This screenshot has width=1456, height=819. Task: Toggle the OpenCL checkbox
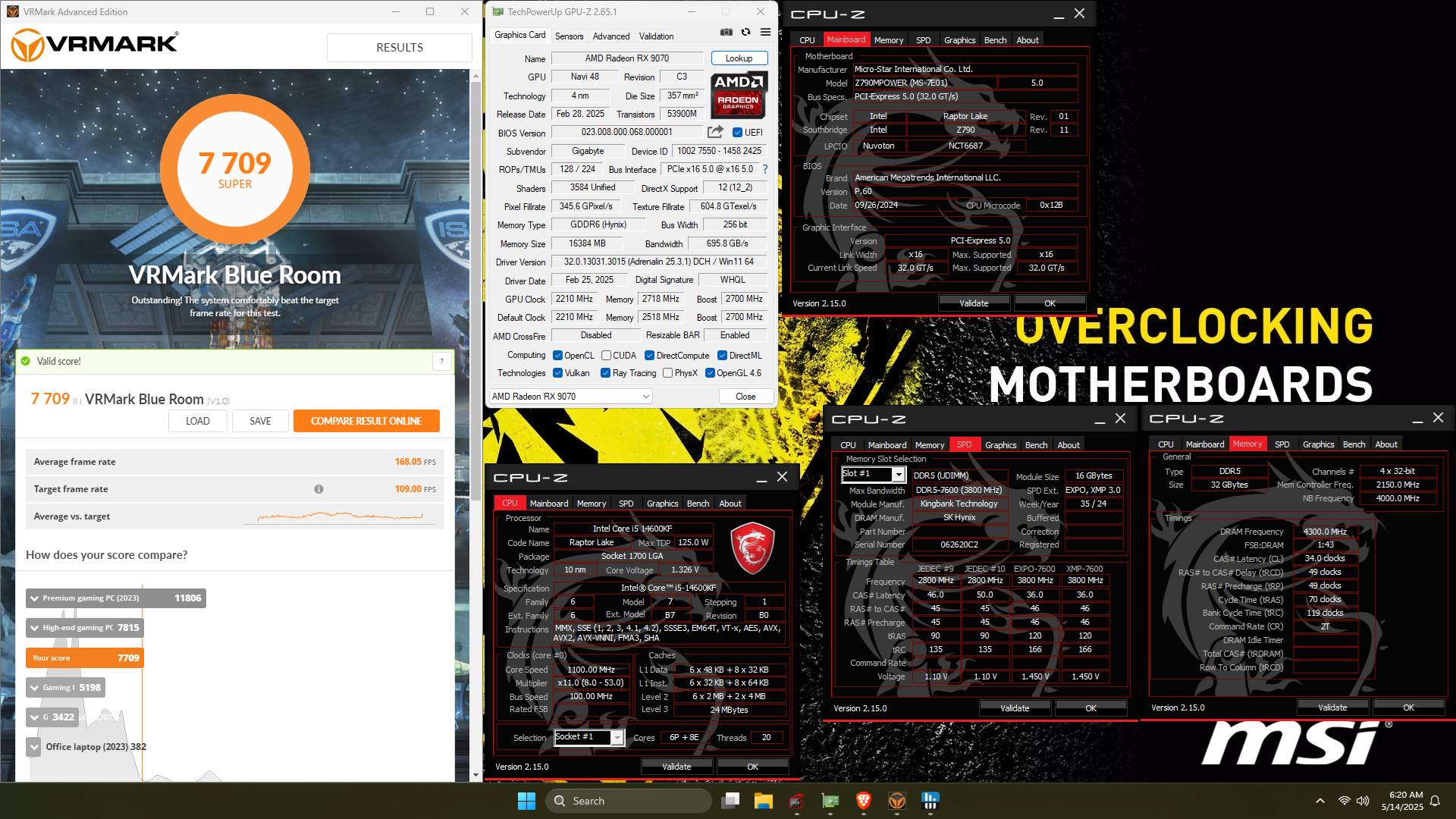click(x=557, y=356)
